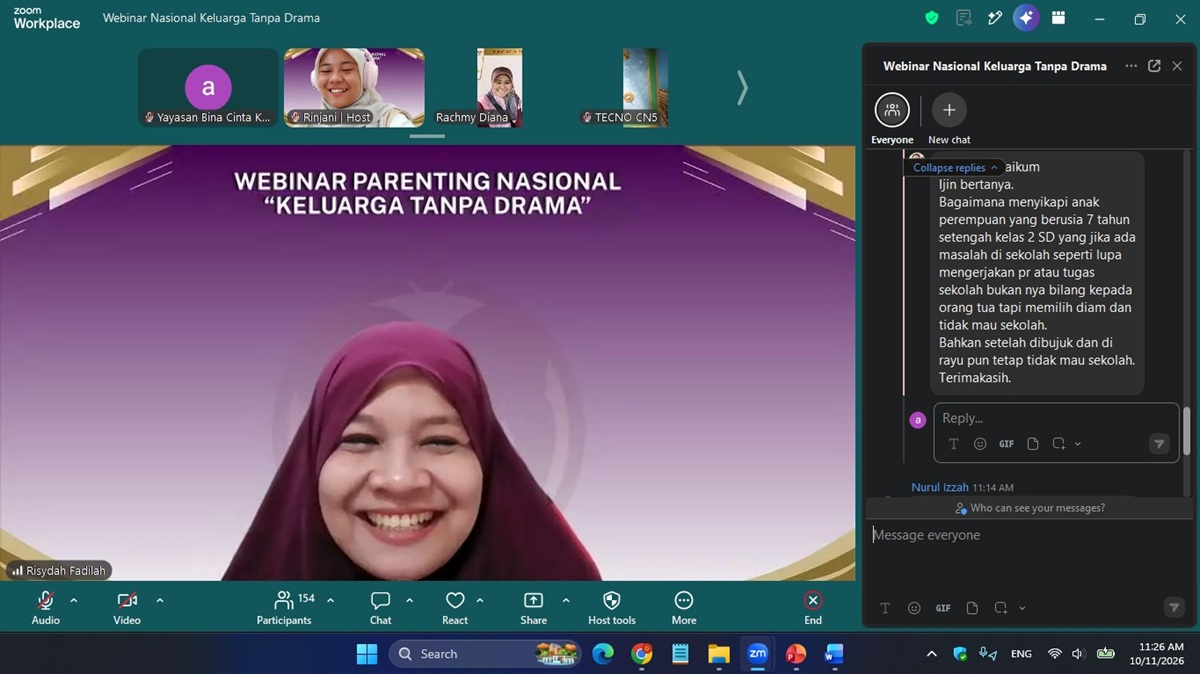
Task: Open the Participants panel
Action: (284, 607)
